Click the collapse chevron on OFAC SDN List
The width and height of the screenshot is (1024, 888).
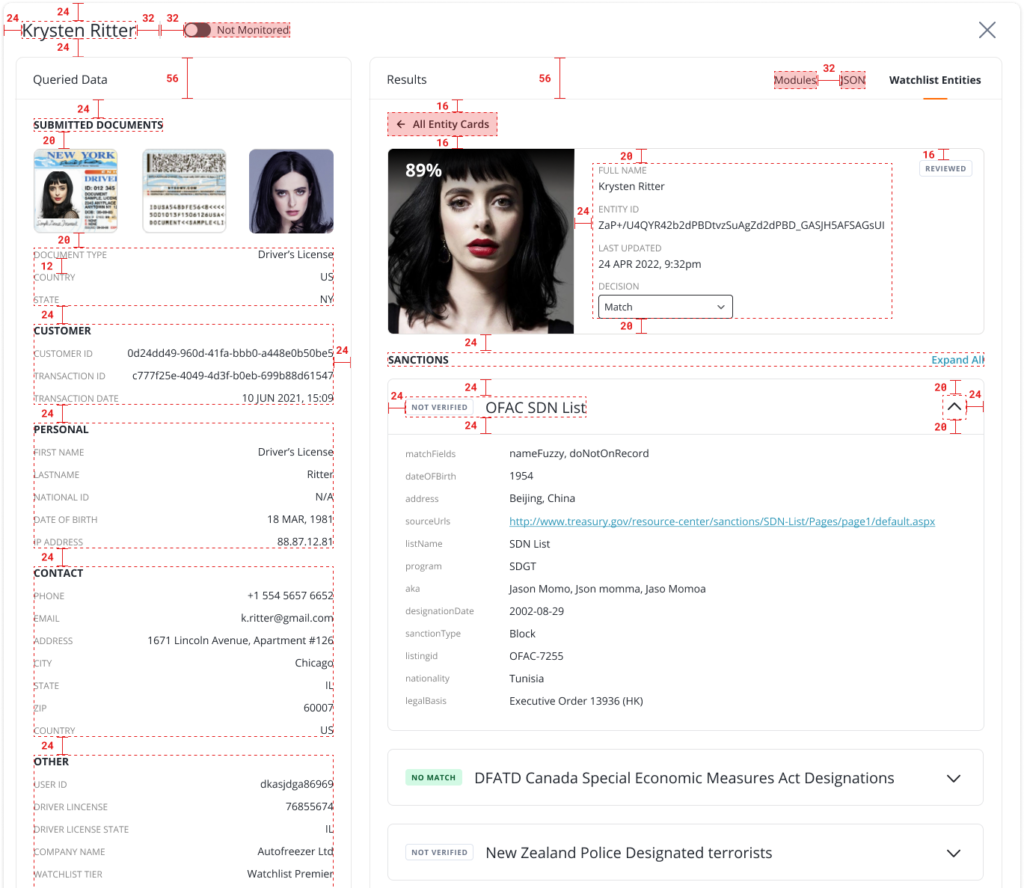955,406
